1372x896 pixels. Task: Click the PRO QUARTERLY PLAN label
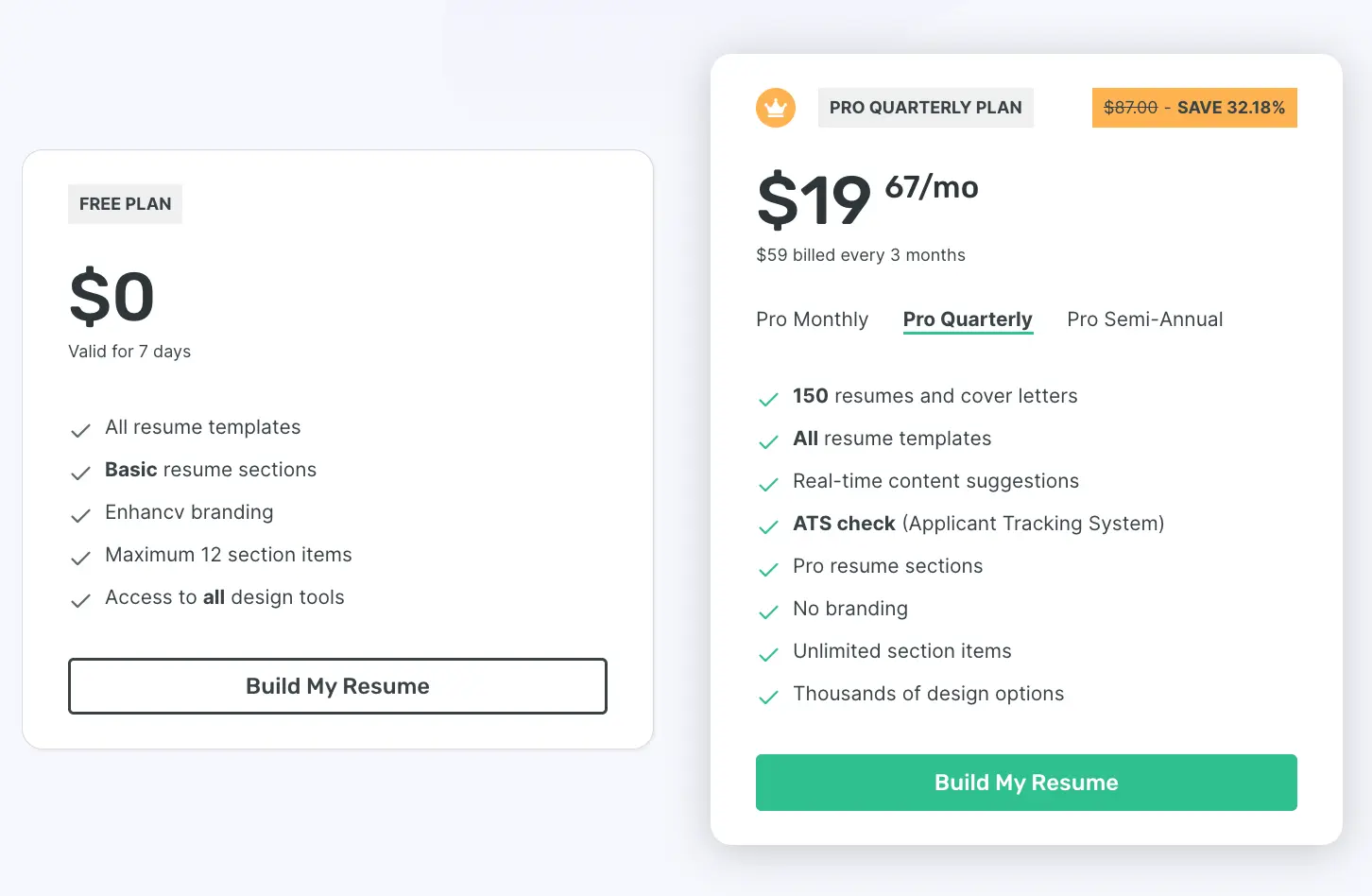pyautogui.click(x=925, y=108)
